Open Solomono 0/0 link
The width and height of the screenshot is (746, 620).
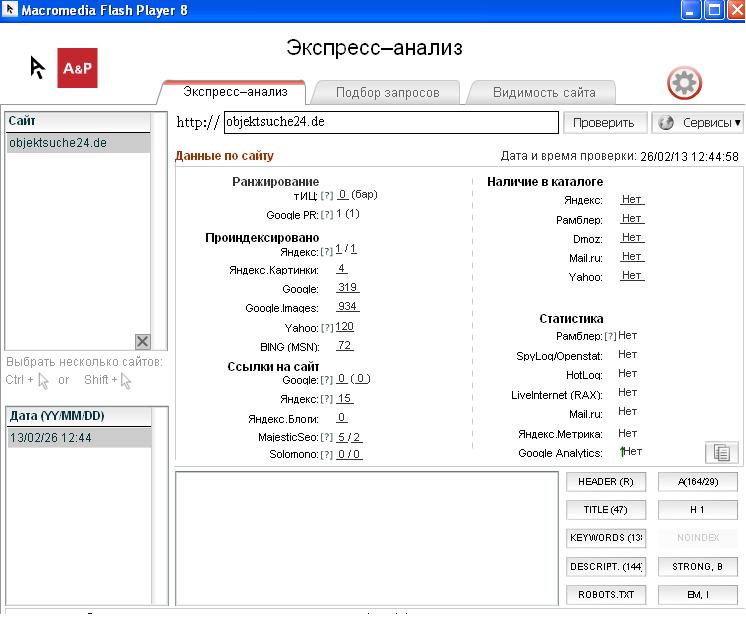tap(349, 454)
